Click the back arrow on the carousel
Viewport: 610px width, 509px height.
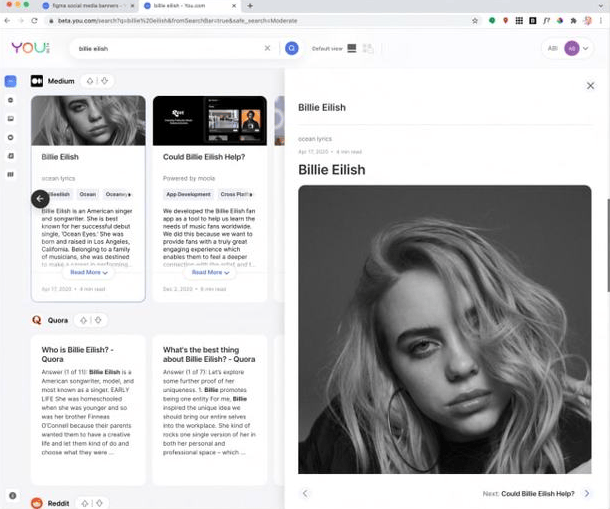point(40,199)
